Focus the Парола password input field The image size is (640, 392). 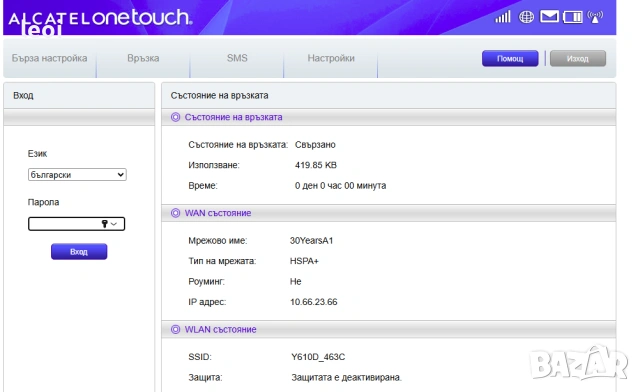[x=76, y=224]
